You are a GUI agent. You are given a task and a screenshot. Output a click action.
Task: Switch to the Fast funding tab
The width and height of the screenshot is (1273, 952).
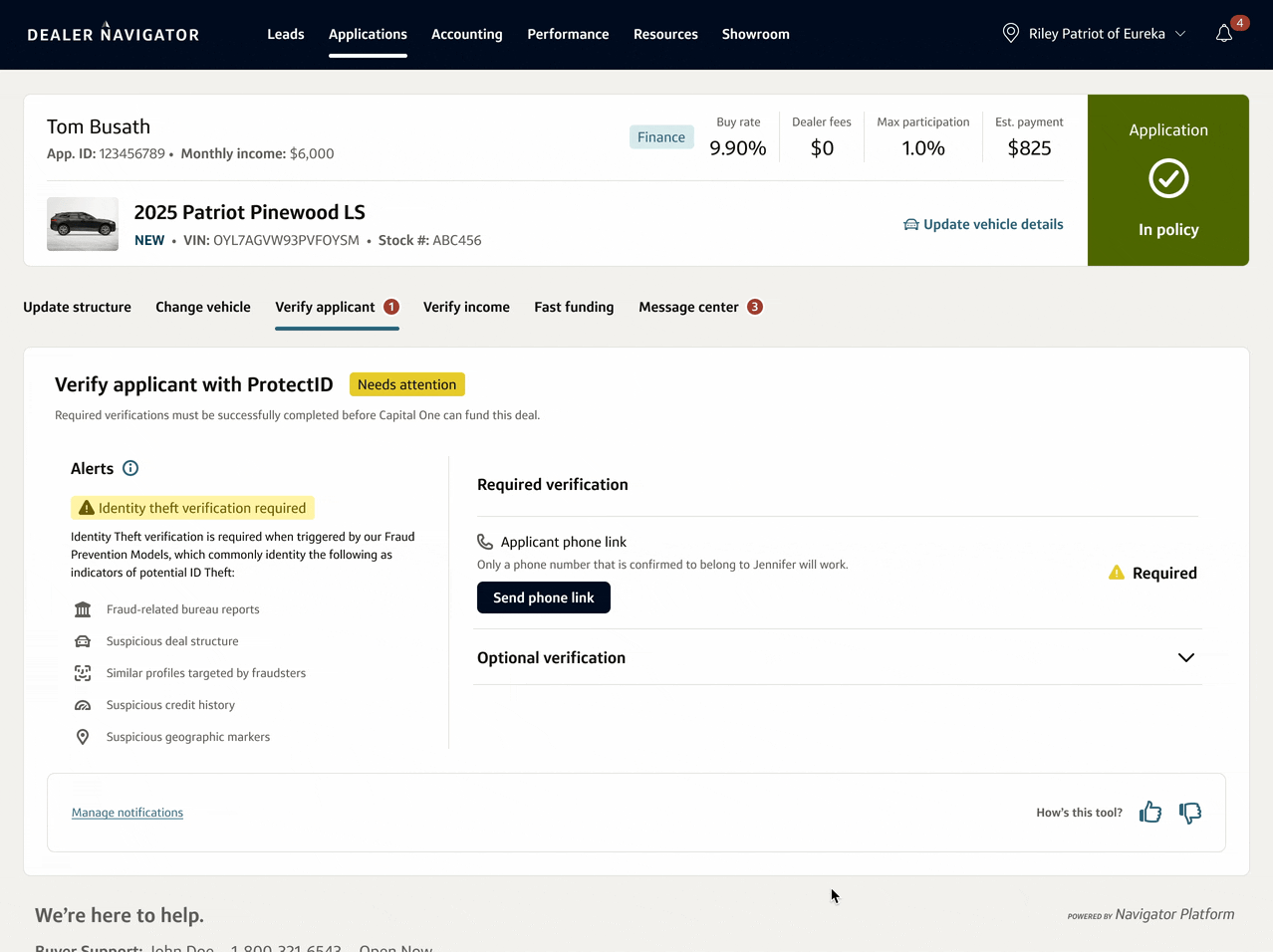coord(574,307)
